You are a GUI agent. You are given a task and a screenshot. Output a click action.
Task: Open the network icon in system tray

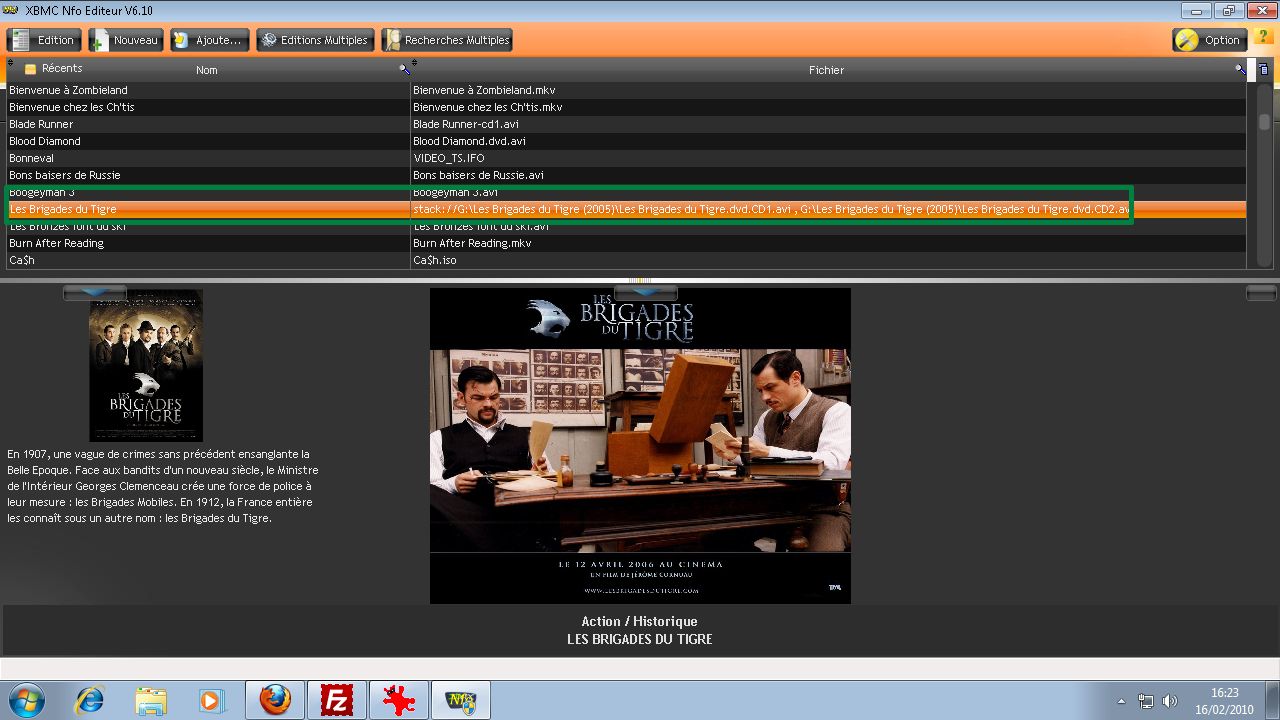click(x=1146, y=701)
